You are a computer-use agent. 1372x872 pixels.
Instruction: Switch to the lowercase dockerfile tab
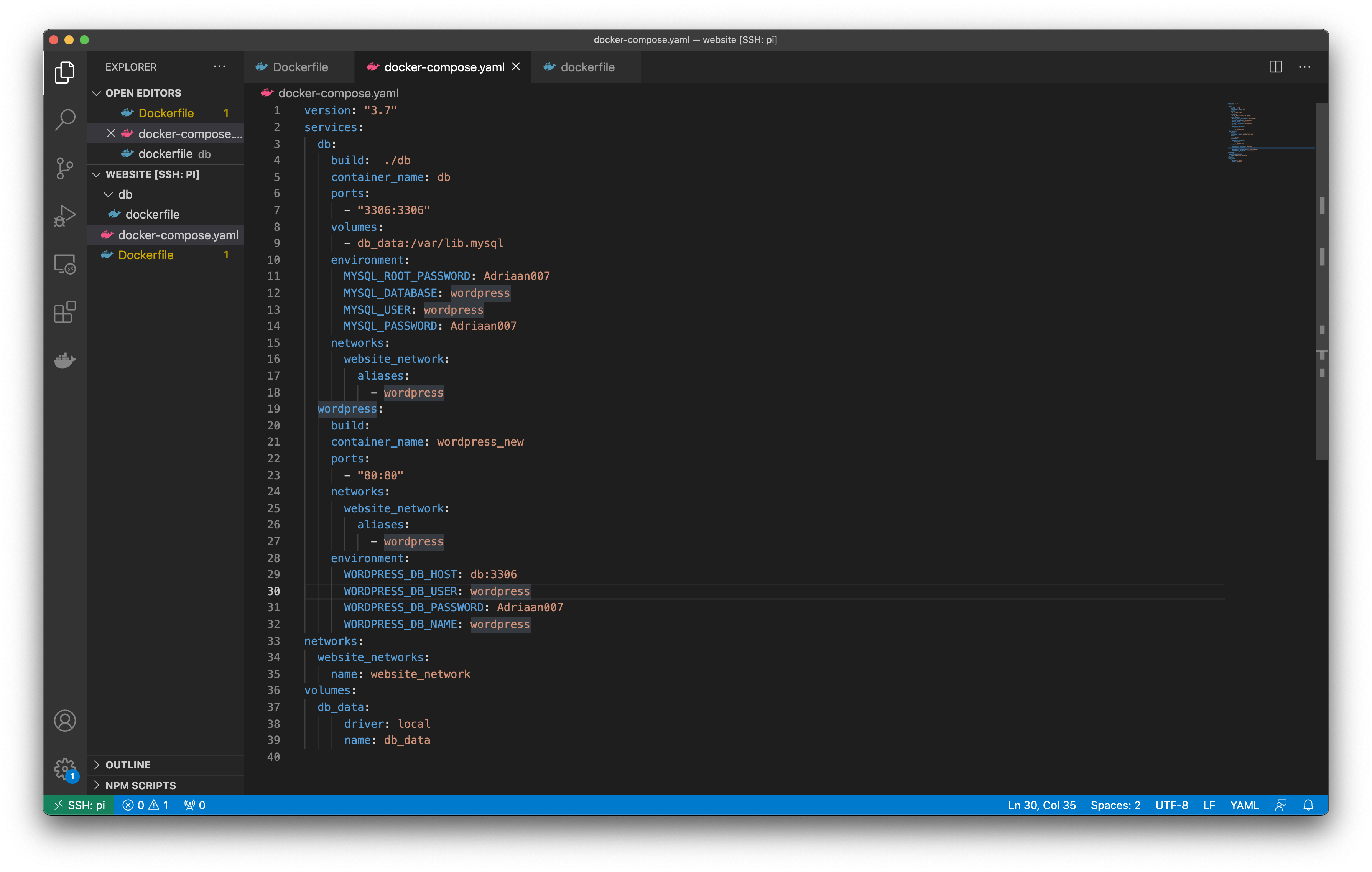[x=586, y=67]
